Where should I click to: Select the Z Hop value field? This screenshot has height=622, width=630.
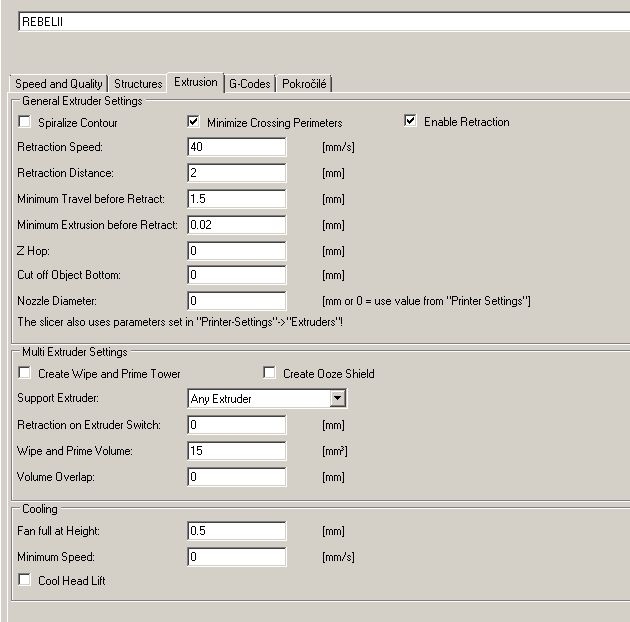[236, 250]
